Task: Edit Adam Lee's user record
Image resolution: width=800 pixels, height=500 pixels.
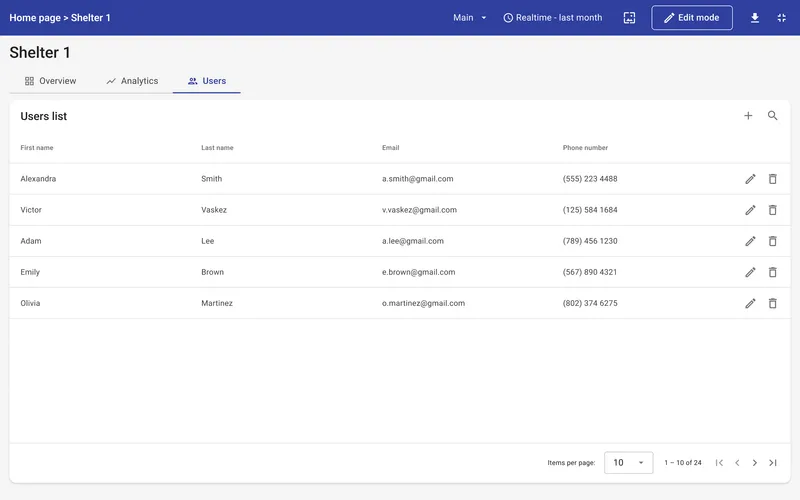Action: 750,241
